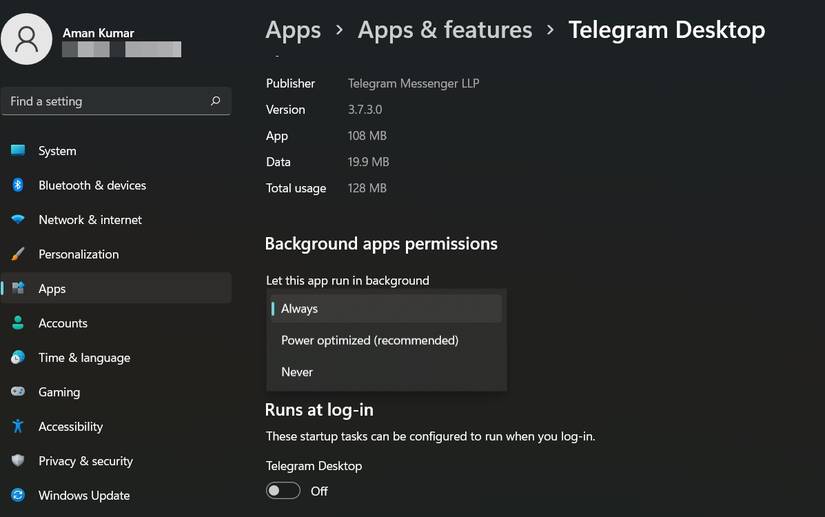Click the Find a setting field
Screen dimensions: 825x517
(116, 101)
